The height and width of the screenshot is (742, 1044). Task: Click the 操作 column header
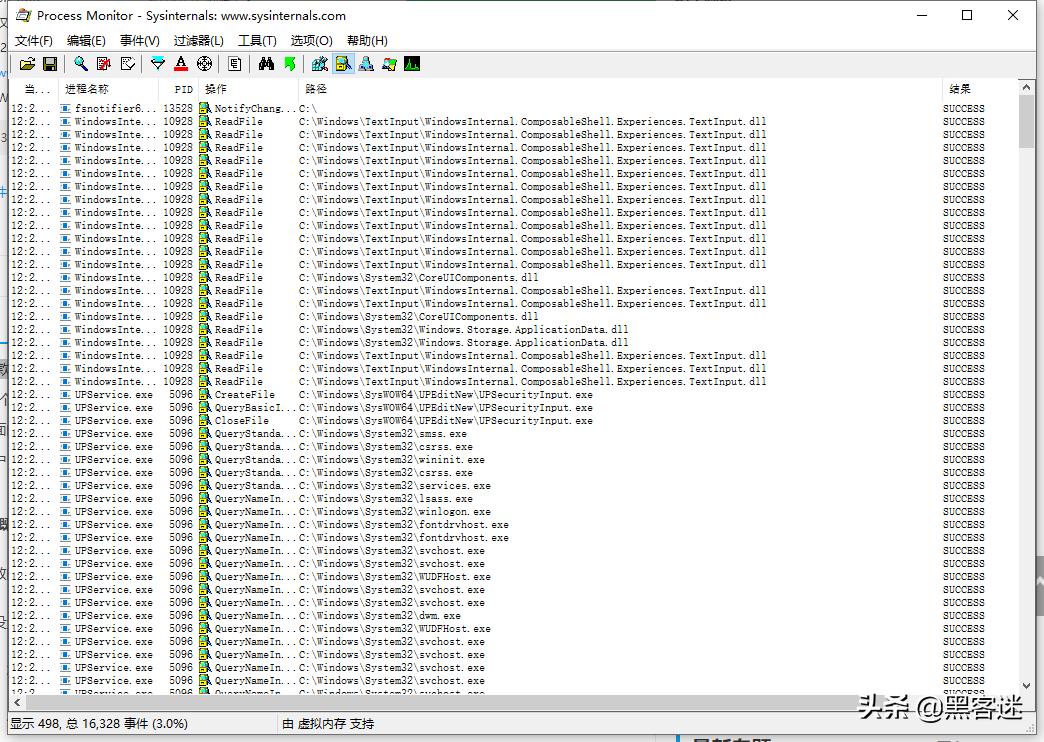pos(248,89)
